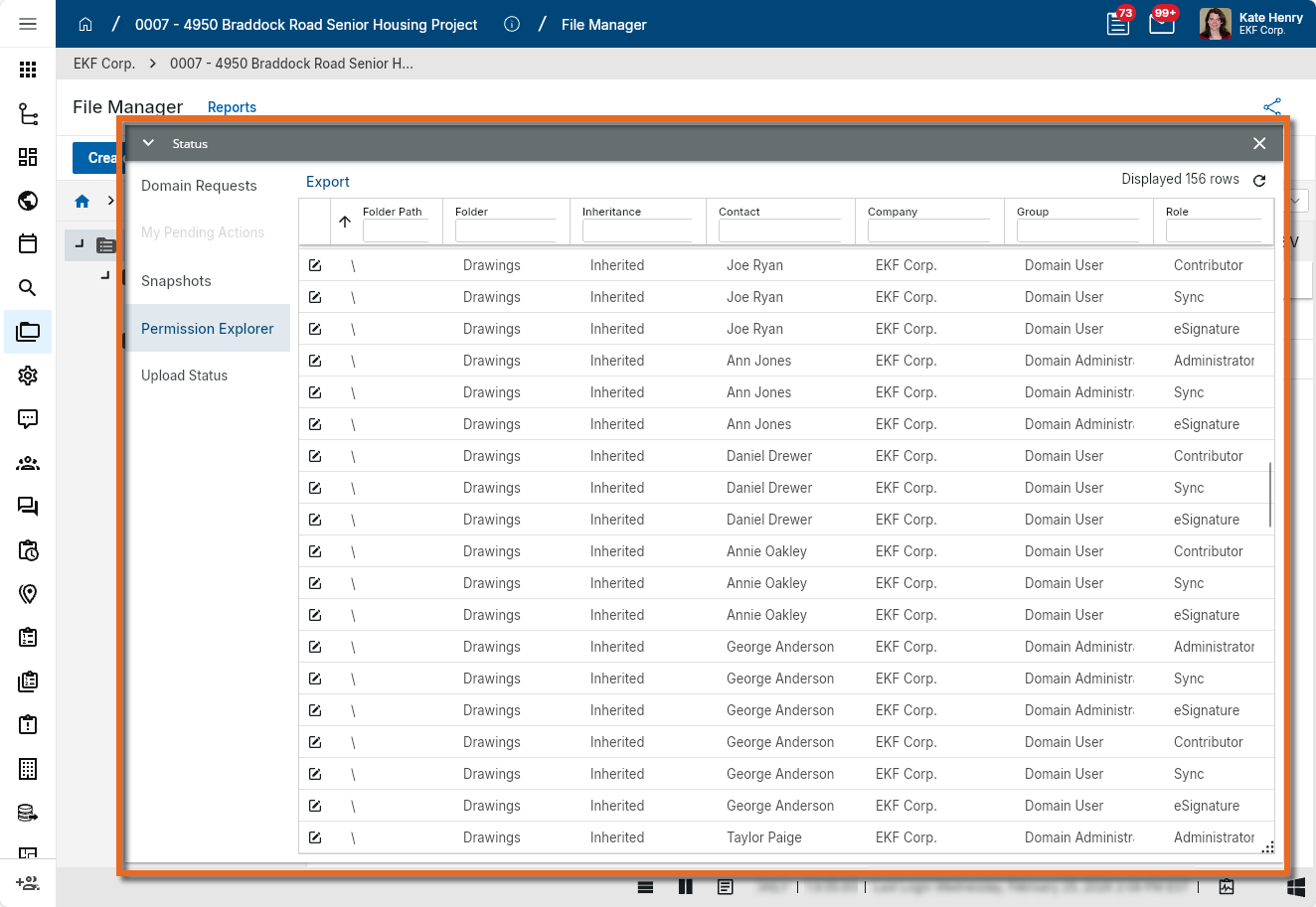Viewport: 1316px width, 907px height.
Task: Open the hamburger menu at top left
Action: pos(28,24)
